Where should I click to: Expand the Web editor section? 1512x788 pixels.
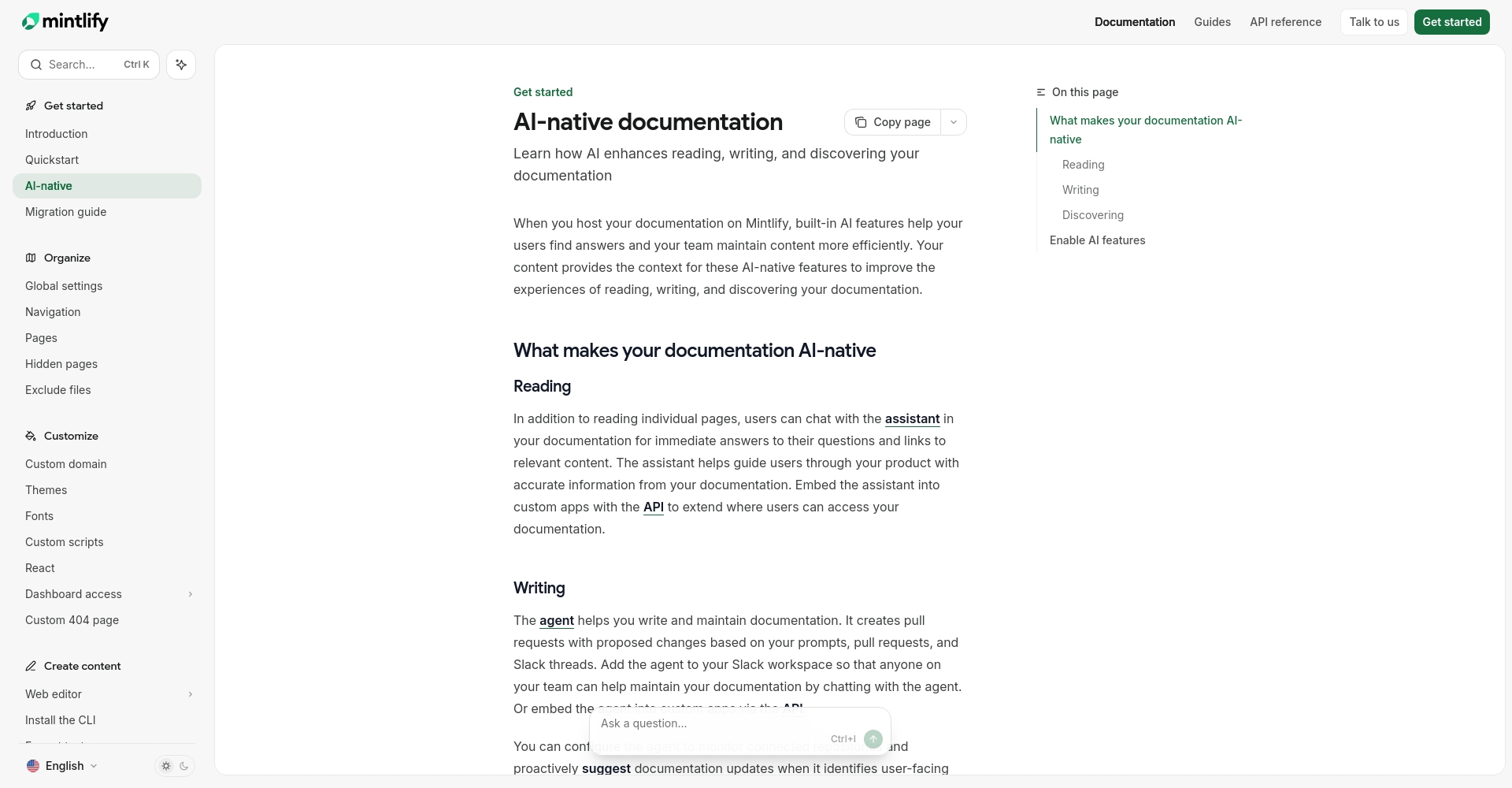[190, 694]
